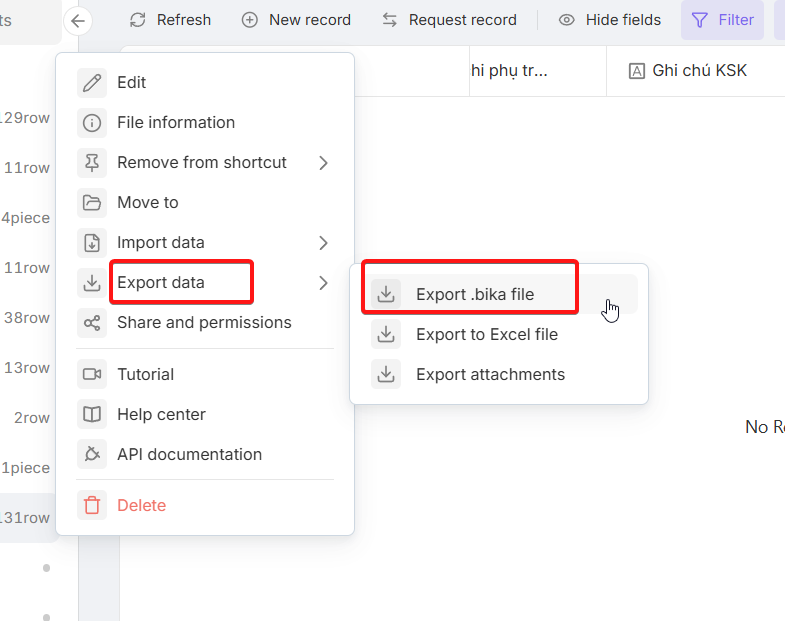Click the pin icon for Remove from shortcut
This screenshot has height=621, width=785.
(92, 163)
